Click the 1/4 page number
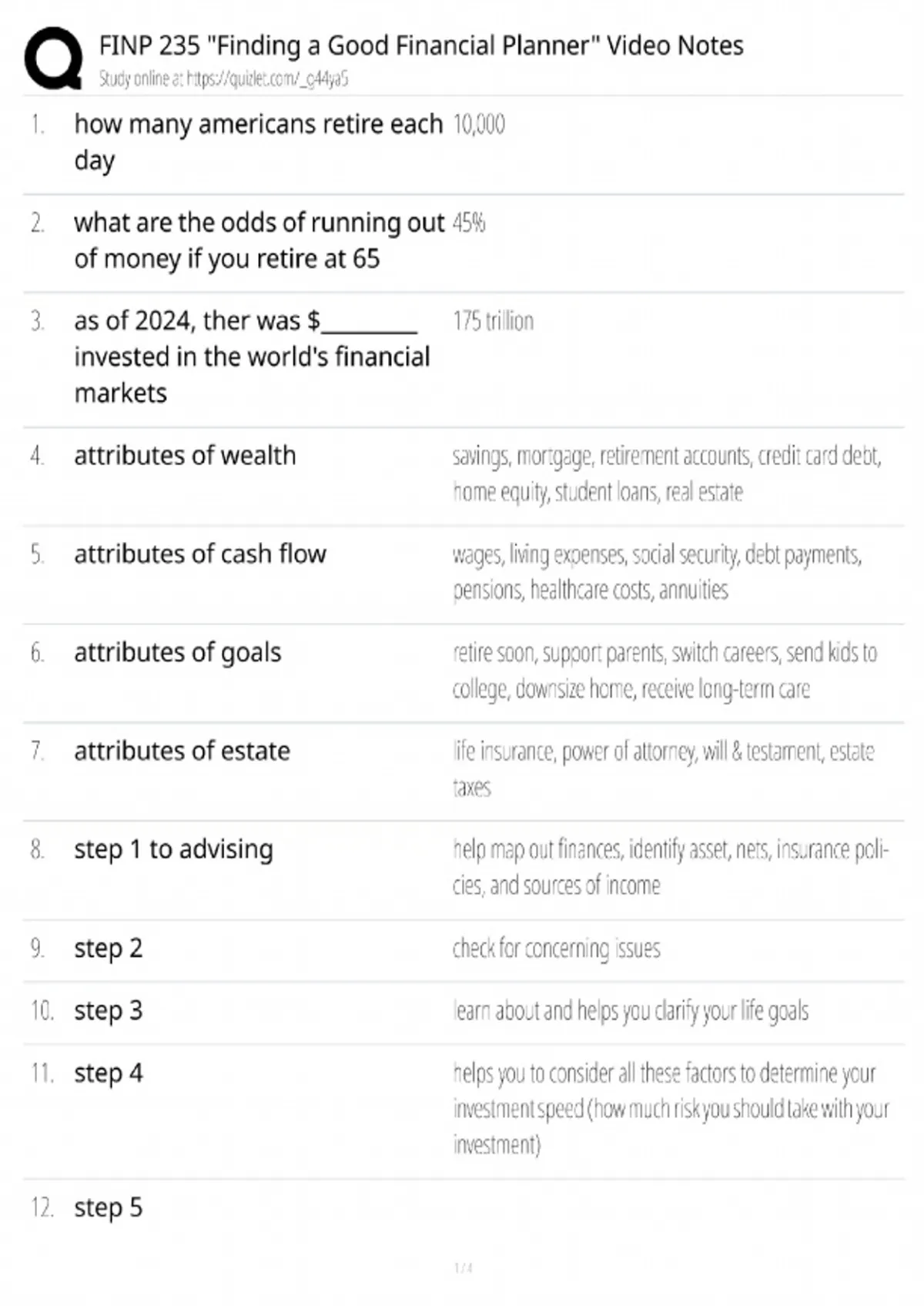 pos(463,1268)
